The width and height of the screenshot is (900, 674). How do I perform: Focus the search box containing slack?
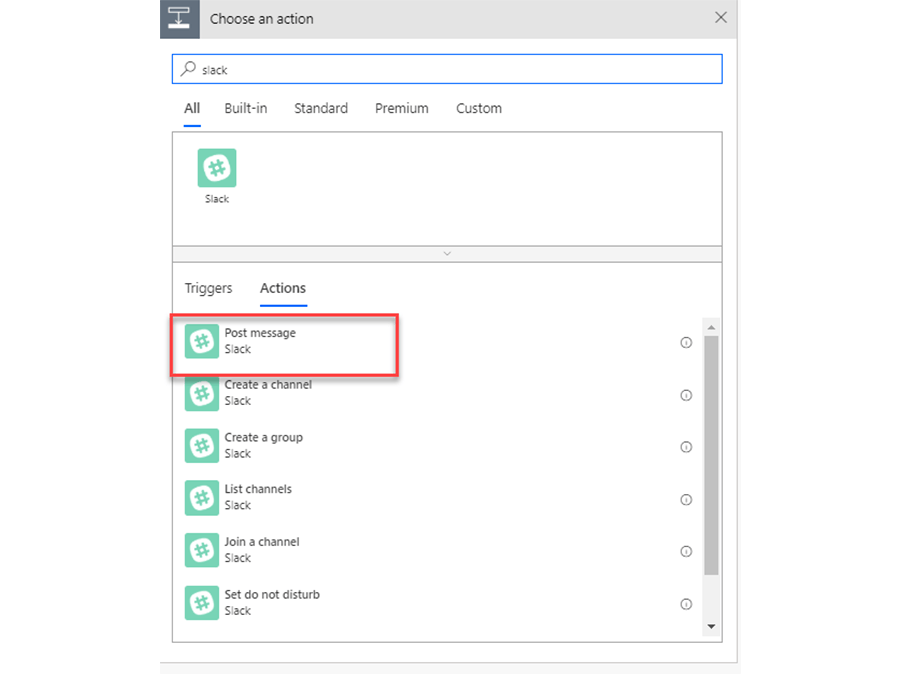(x=447, y=69)
